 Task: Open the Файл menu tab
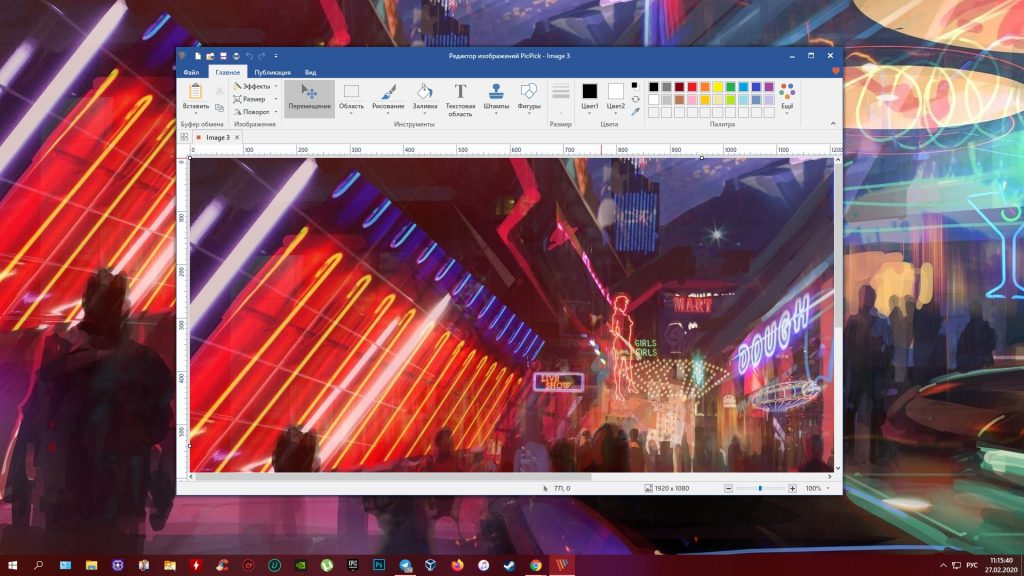[x=191, y=72]
